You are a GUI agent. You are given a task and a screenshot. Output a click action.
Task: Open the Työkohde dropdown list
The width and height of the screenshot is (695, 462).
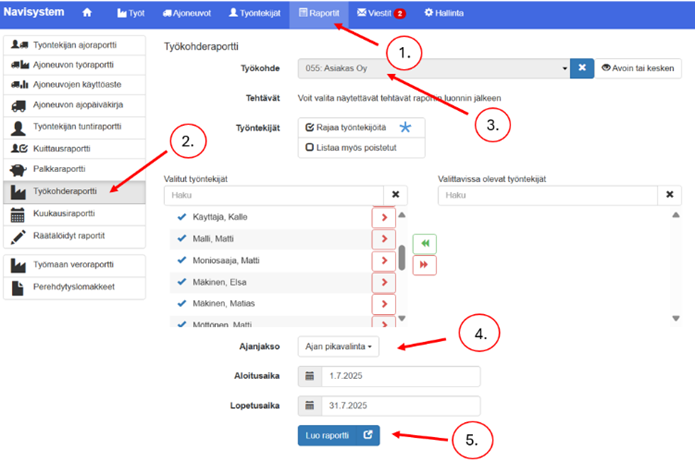pos(434,69)
